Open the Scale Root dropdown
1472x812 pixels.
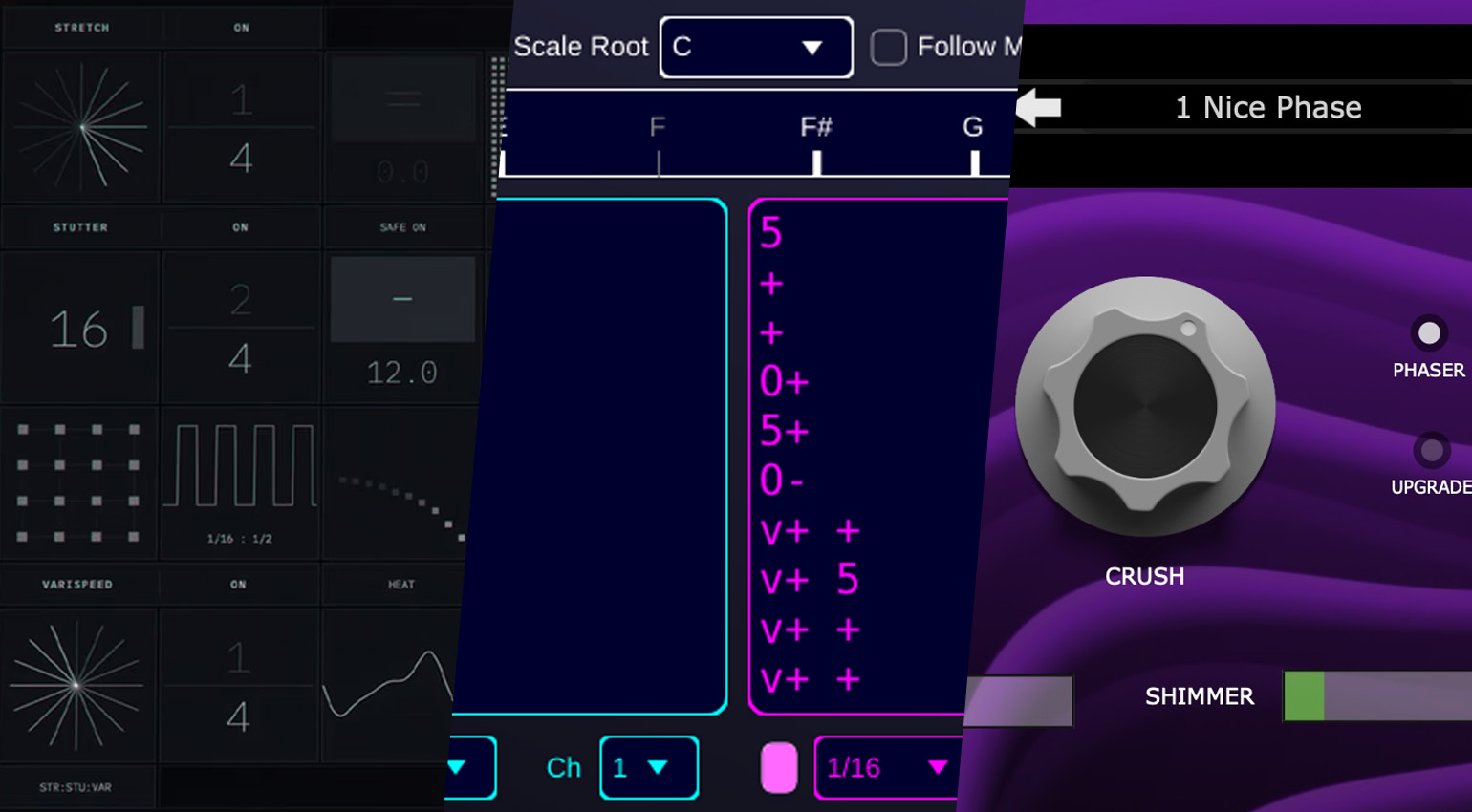755,47
